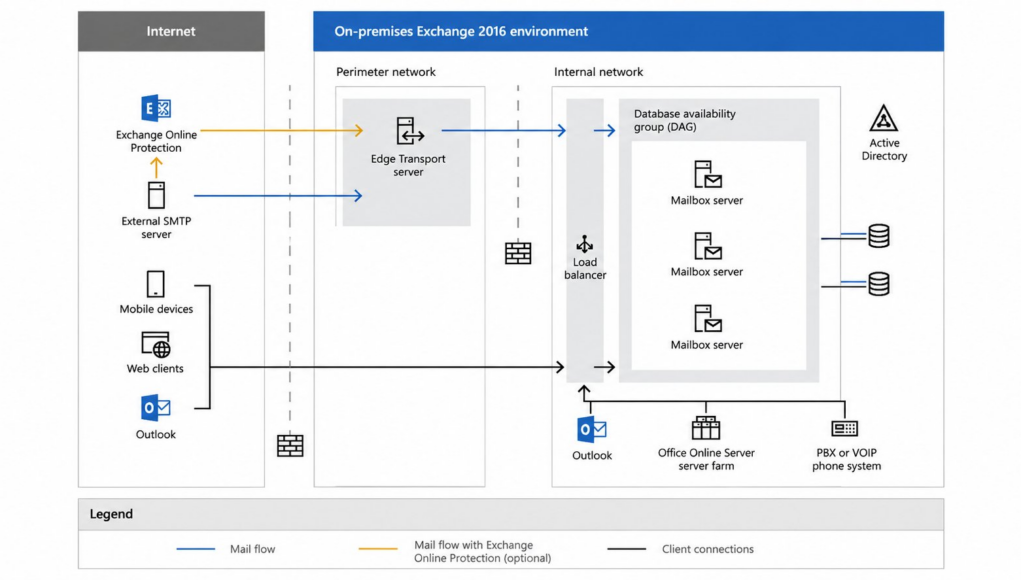This screenshot has height=580, width=1021.
Task: Select the Edge Transport server icon
Action: (410, 131)
